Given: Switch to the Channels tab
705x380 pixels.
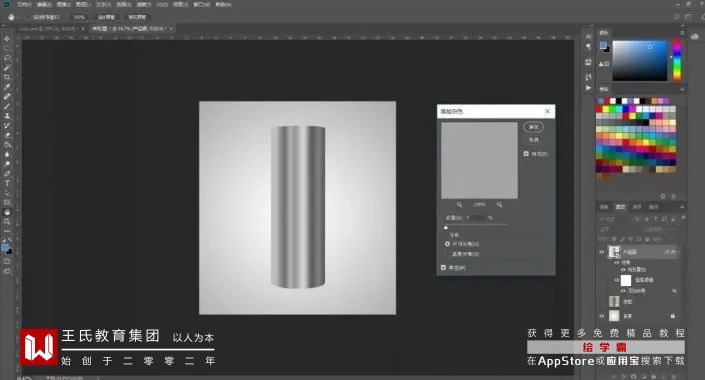Looking at the screenshot, I should 637,207.
